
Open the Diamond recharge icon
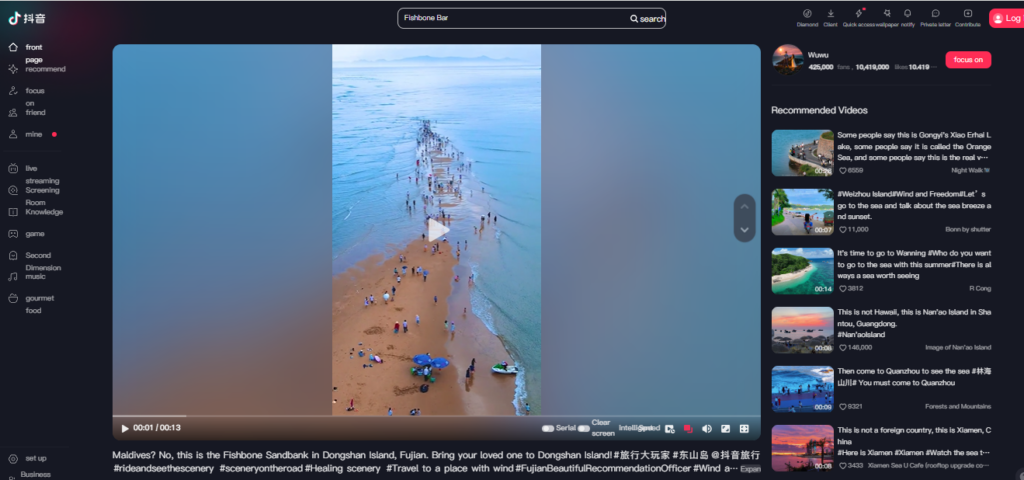coord(807,14)
